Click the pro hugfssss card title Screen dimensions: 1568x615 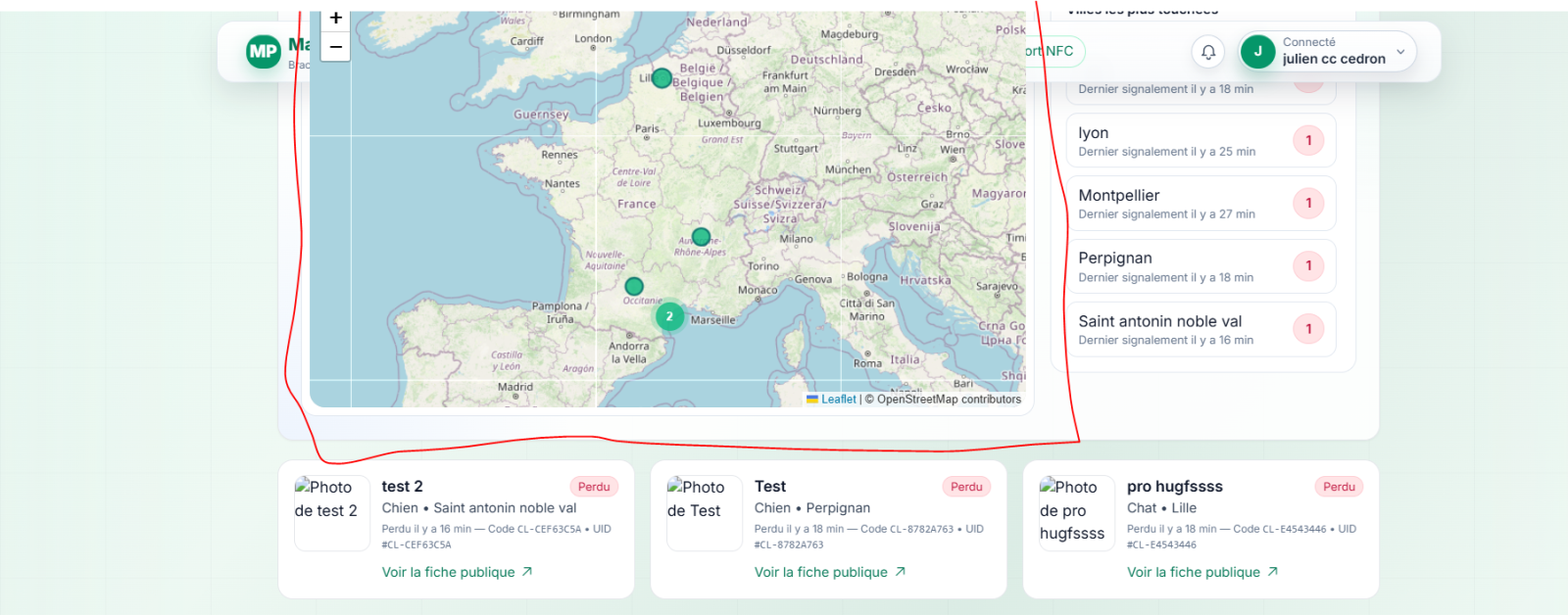[x=1174, y=487]
